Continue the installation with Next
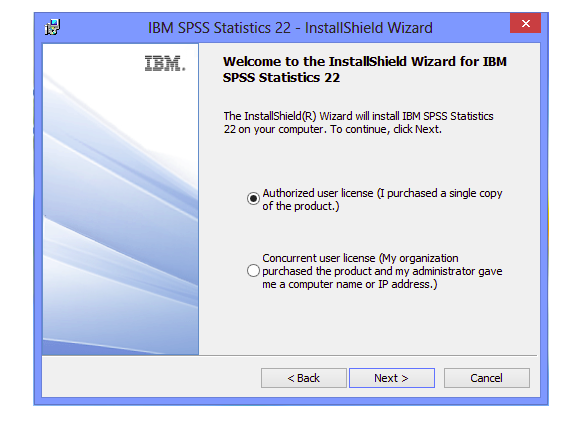 click(392, 378)
